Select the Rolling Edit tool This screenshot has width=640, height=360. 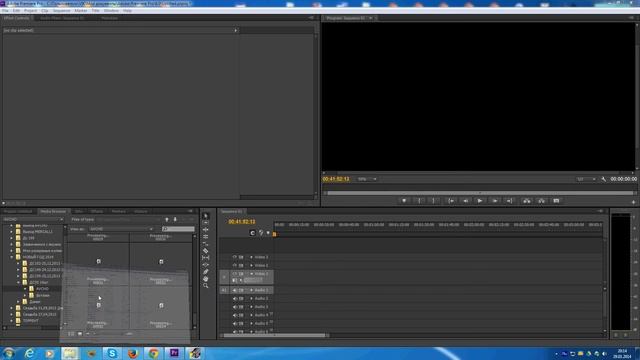point(206,237)
